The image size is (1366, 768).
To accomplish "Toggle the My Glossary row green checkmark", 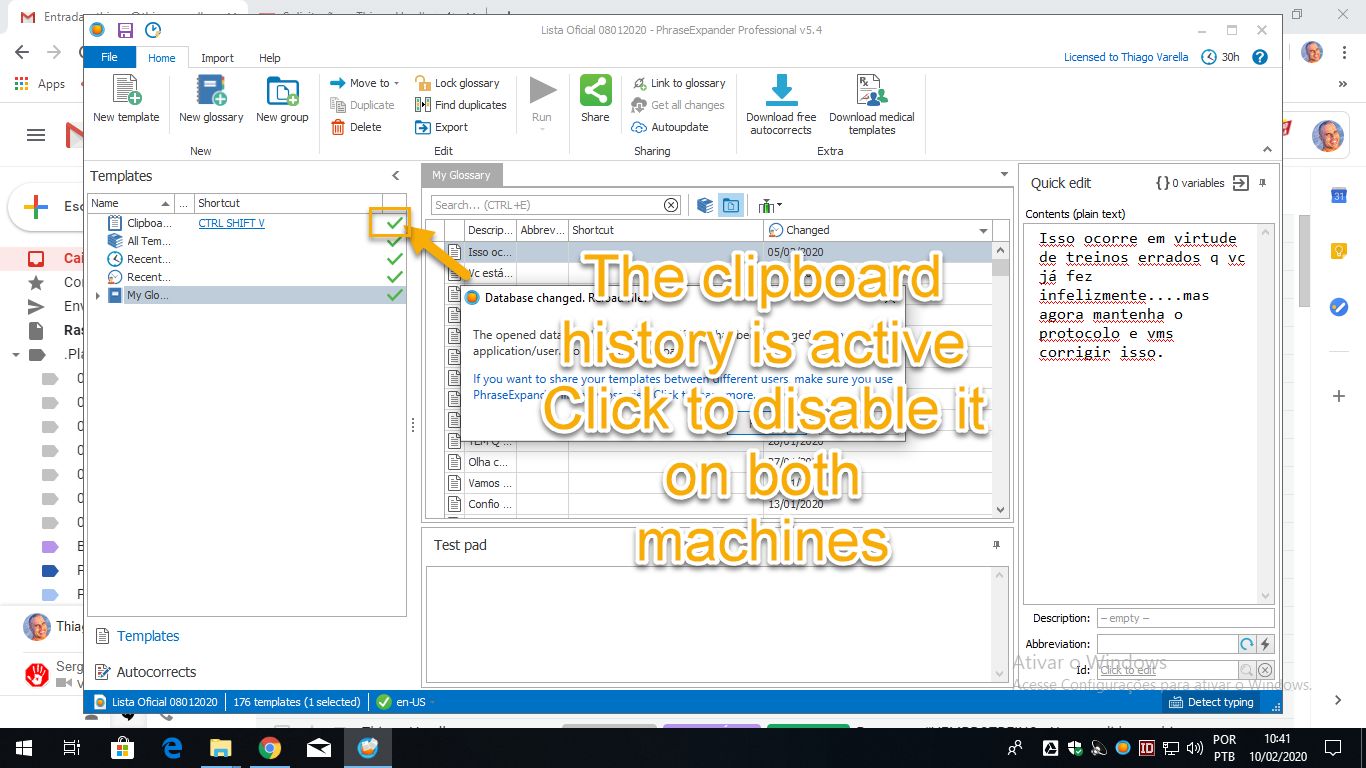I will coord(395,295).
